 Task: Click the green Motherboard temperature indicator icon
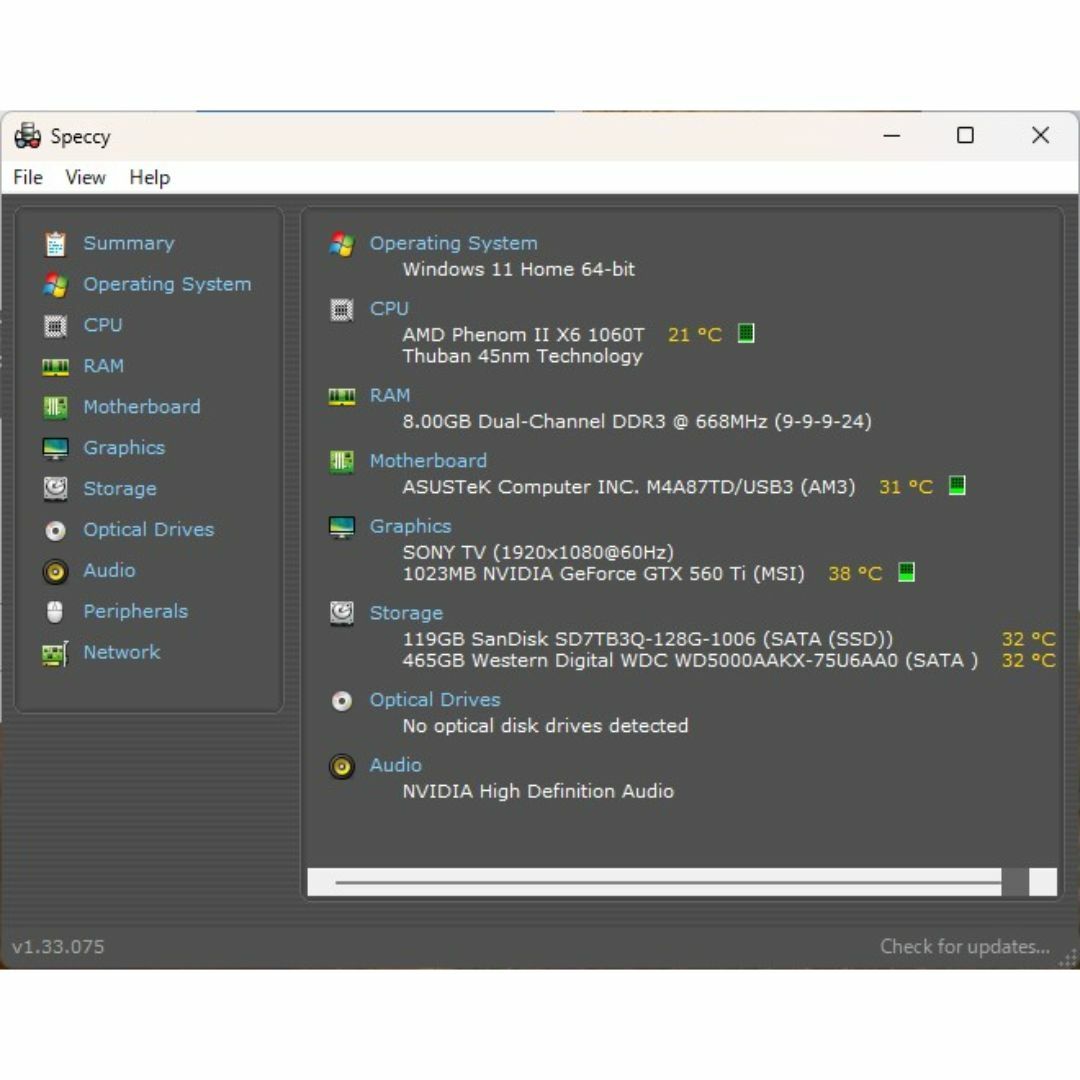click(957, 486)
